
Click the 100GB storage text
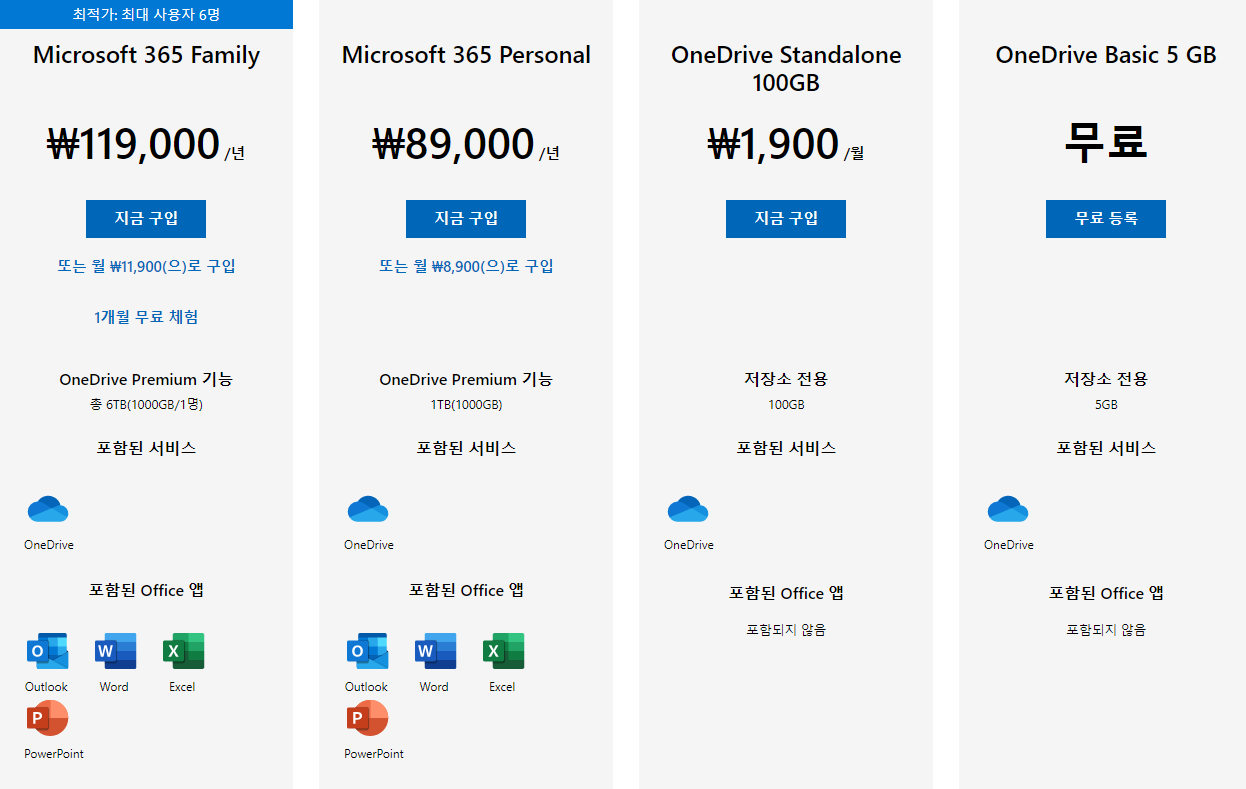click(x=786, y=405)
